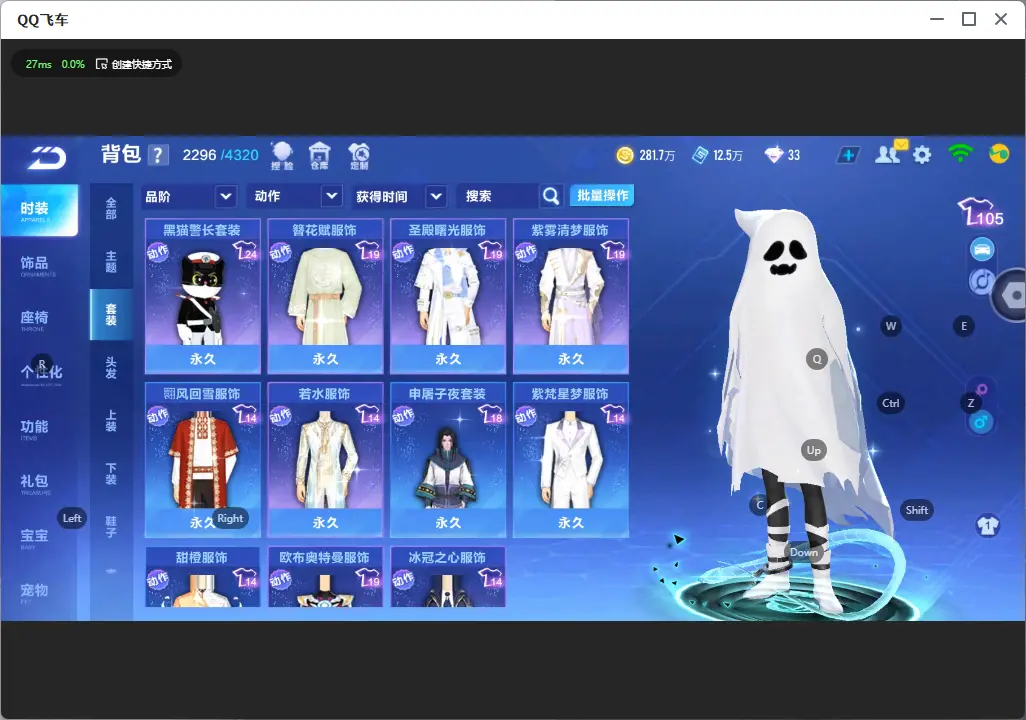Viewport: 1026px width, 720px height.
Task: Select the 头发 sub-category
Action: [111, 368]
